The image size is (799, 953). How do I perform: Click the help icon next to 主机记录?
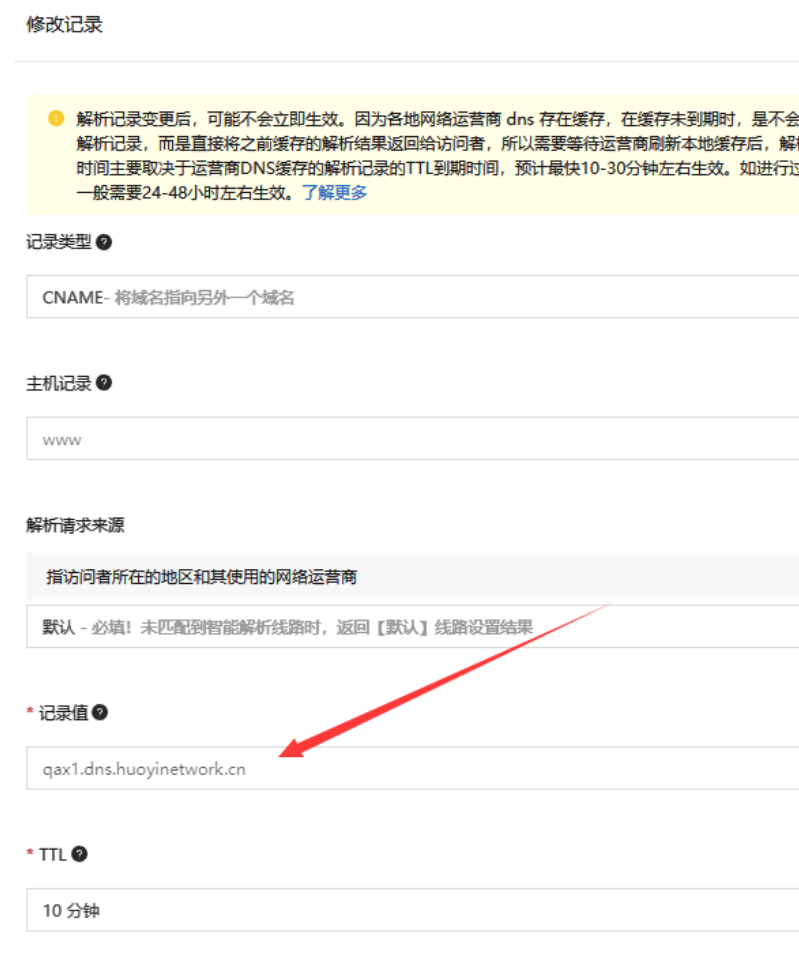point(104,383)
